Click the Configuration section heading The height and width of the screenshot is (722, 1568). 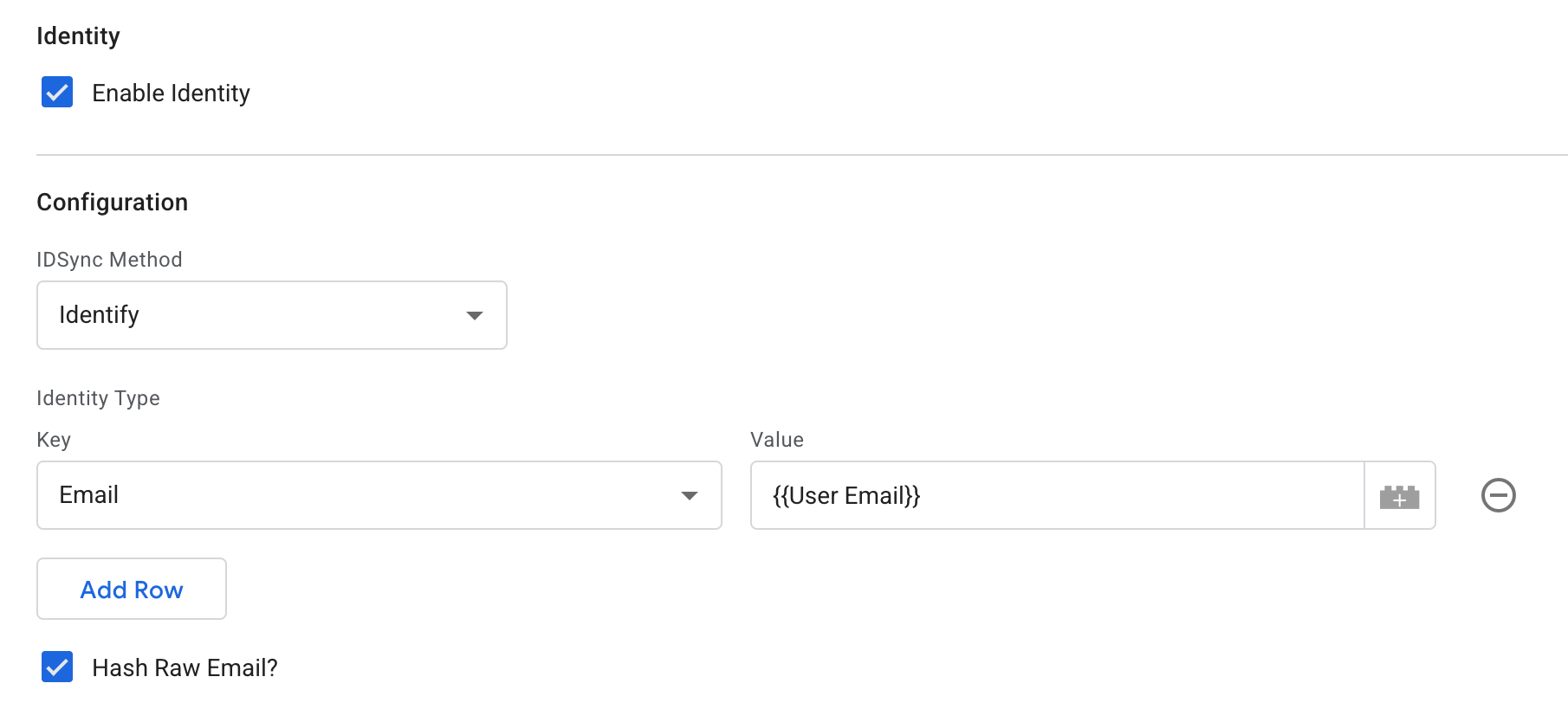coord(112,202)
